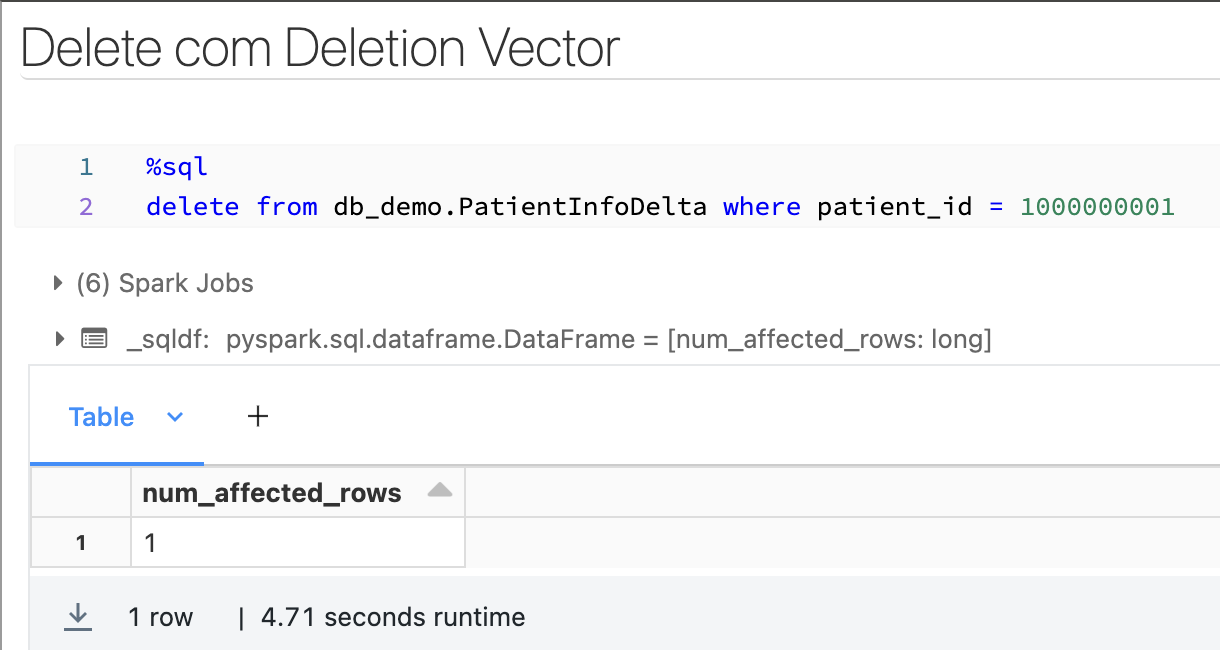Sort by num_affected_rows arrow icon
Screen dimensions: 1220x650
tap(439, 490)
